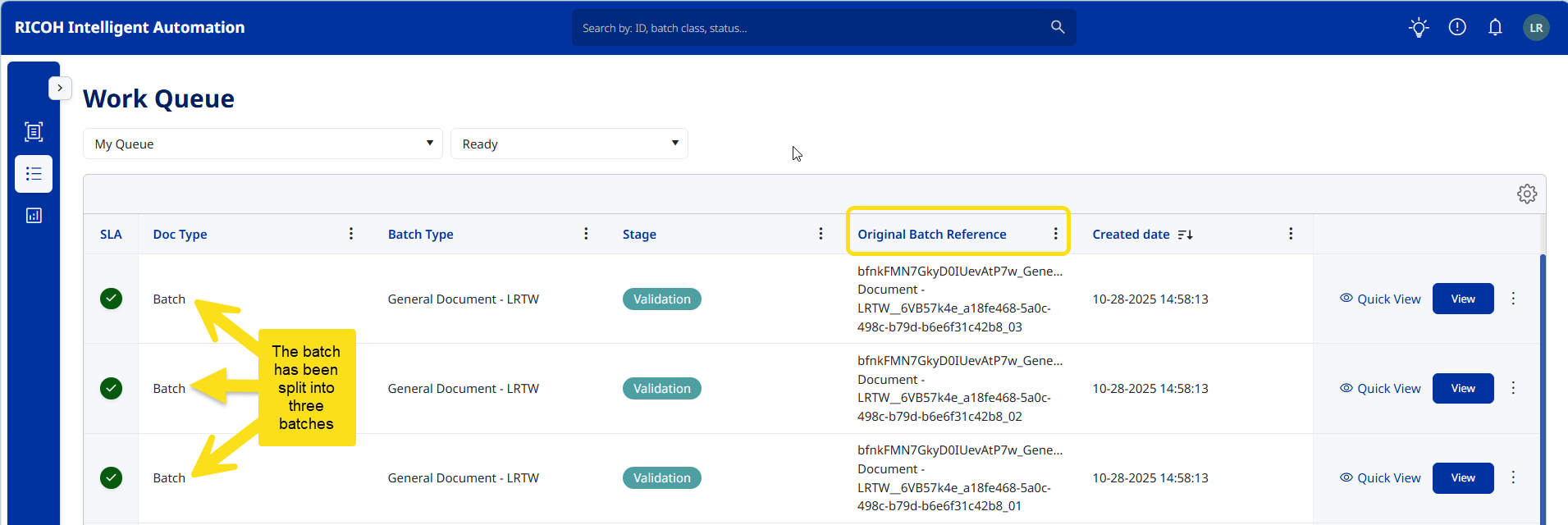
Task: Open the table settings gear
Action: (1526, 194)
